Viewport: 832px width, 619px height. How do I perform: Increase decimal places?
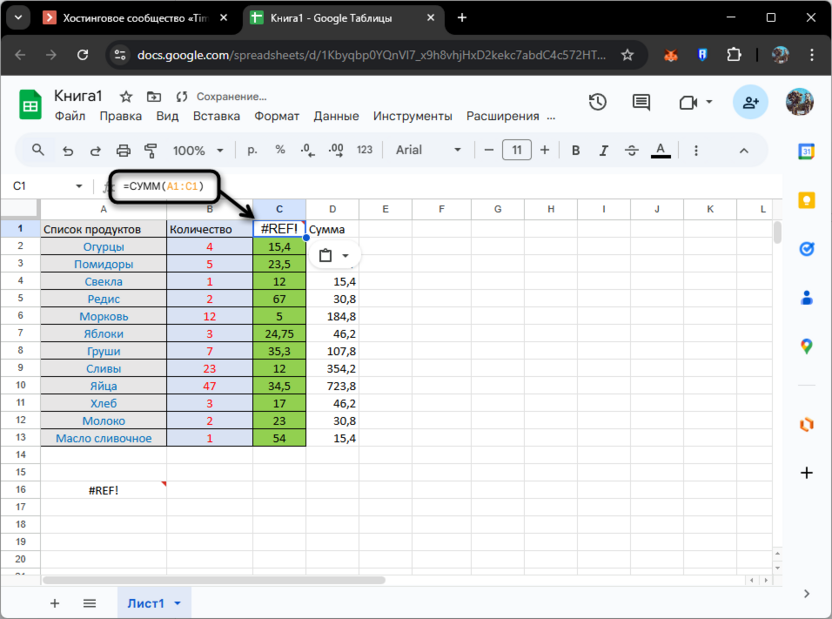point(336,150)
